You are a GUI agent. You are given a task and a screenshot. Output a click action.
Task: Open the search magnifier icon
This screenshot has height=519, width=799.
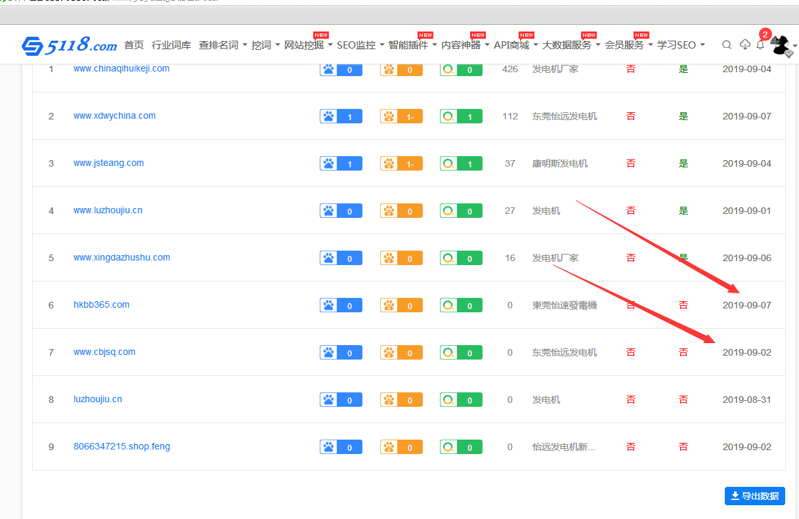pos(727,45)
